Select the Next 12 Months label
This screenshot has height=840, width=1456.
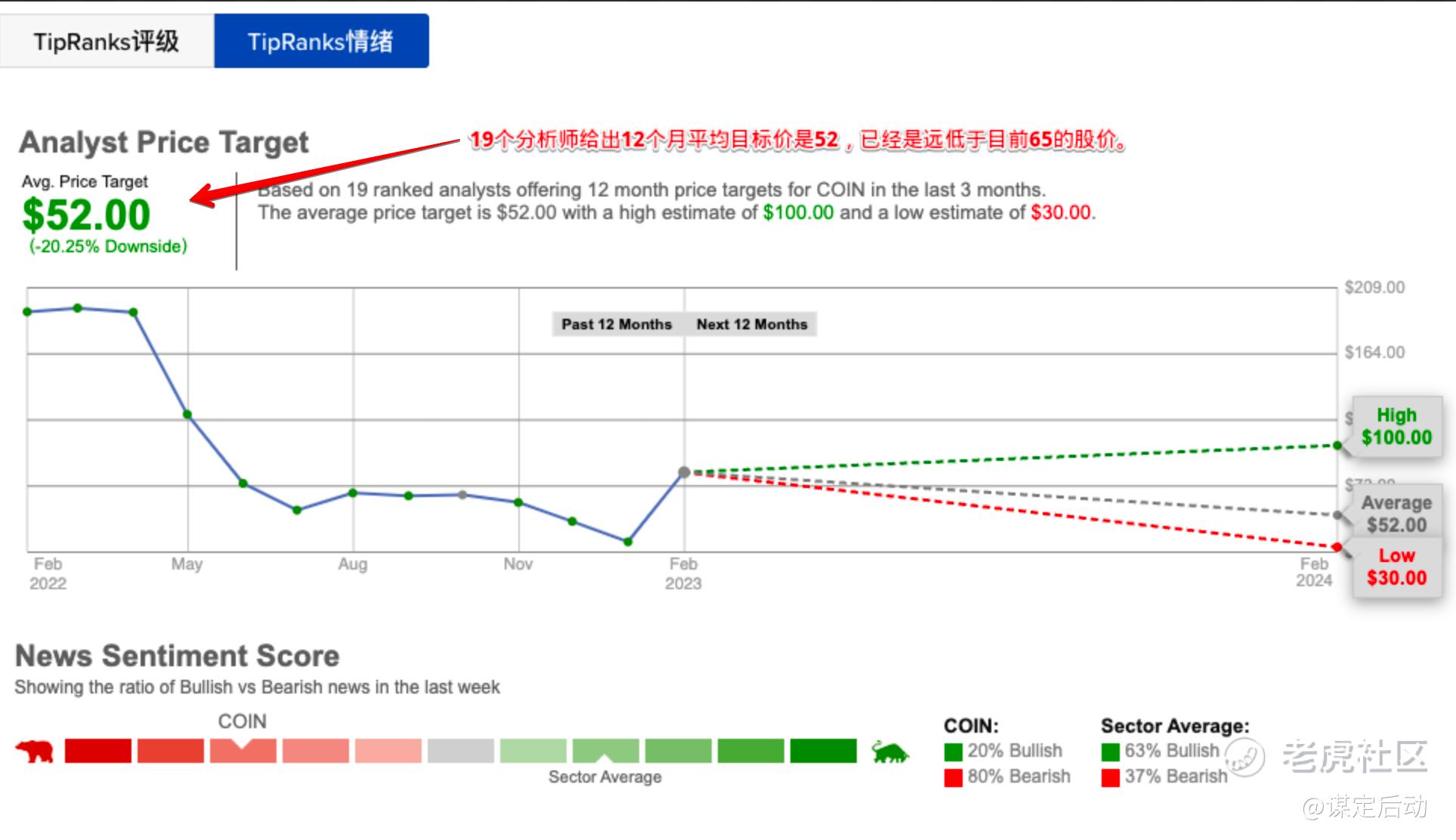pos(752,324)
